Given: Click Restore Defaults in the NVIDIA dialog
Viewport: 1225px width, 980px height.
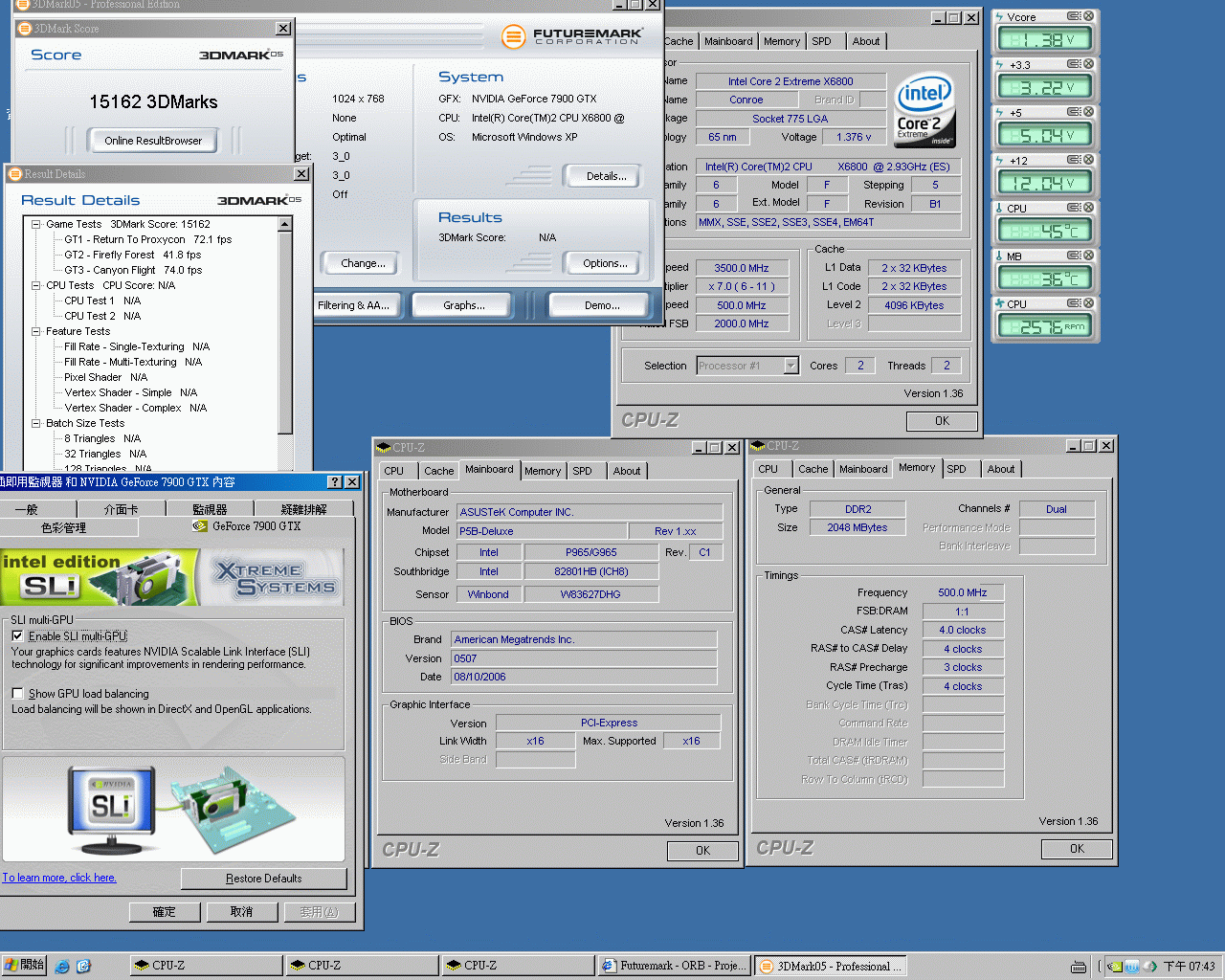Looking at the screenshot, I should pyautogui.click(x=264, y=879).
